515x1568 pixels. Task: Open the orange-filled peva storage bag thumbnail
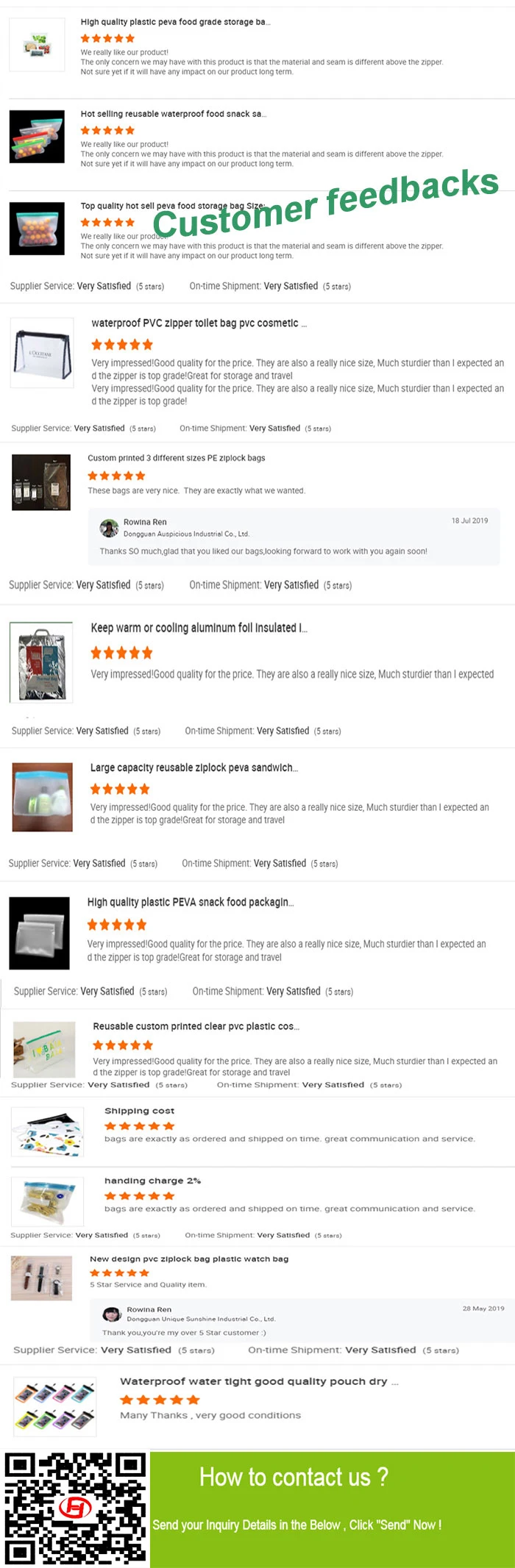[37, 229]
